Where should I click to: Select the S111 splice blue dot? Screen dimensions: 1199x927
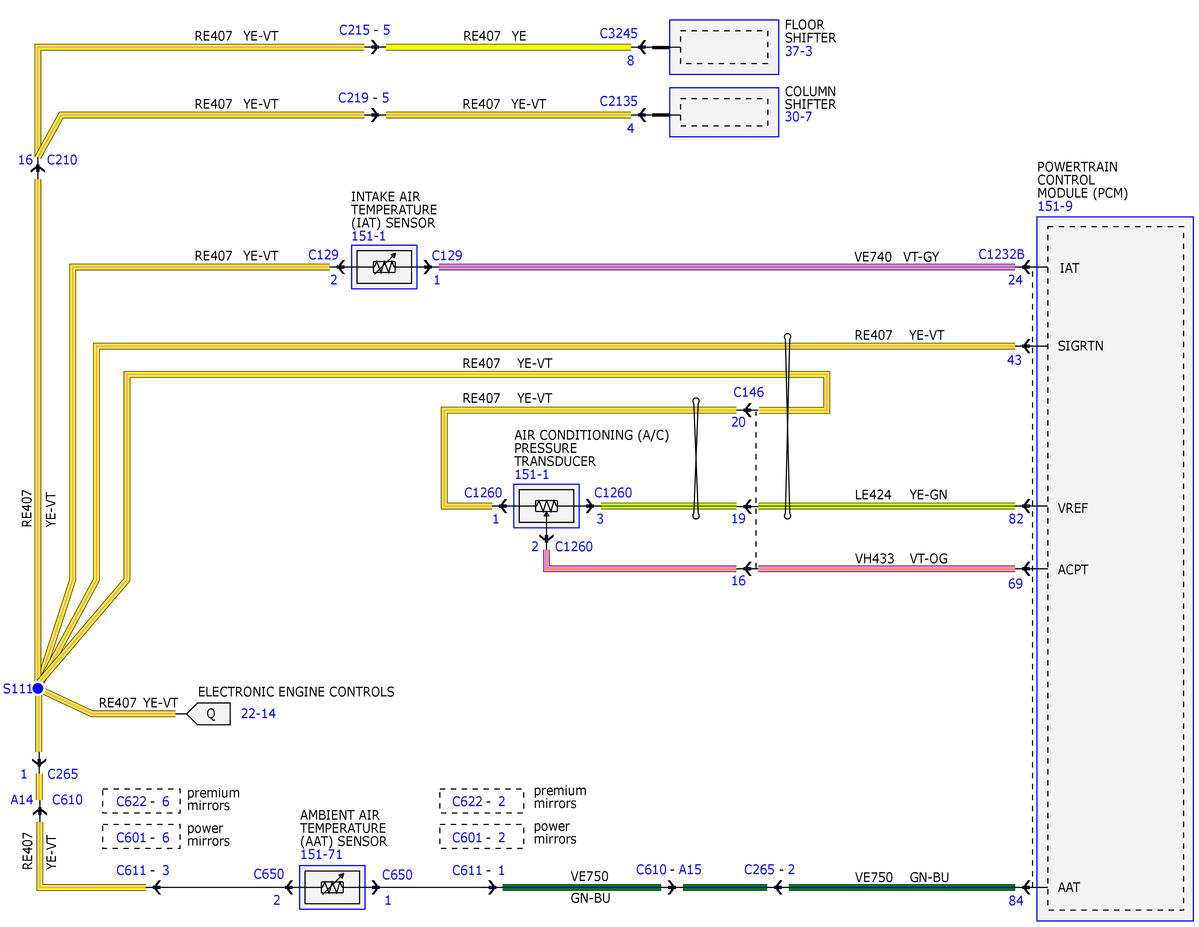coord(37,688)
